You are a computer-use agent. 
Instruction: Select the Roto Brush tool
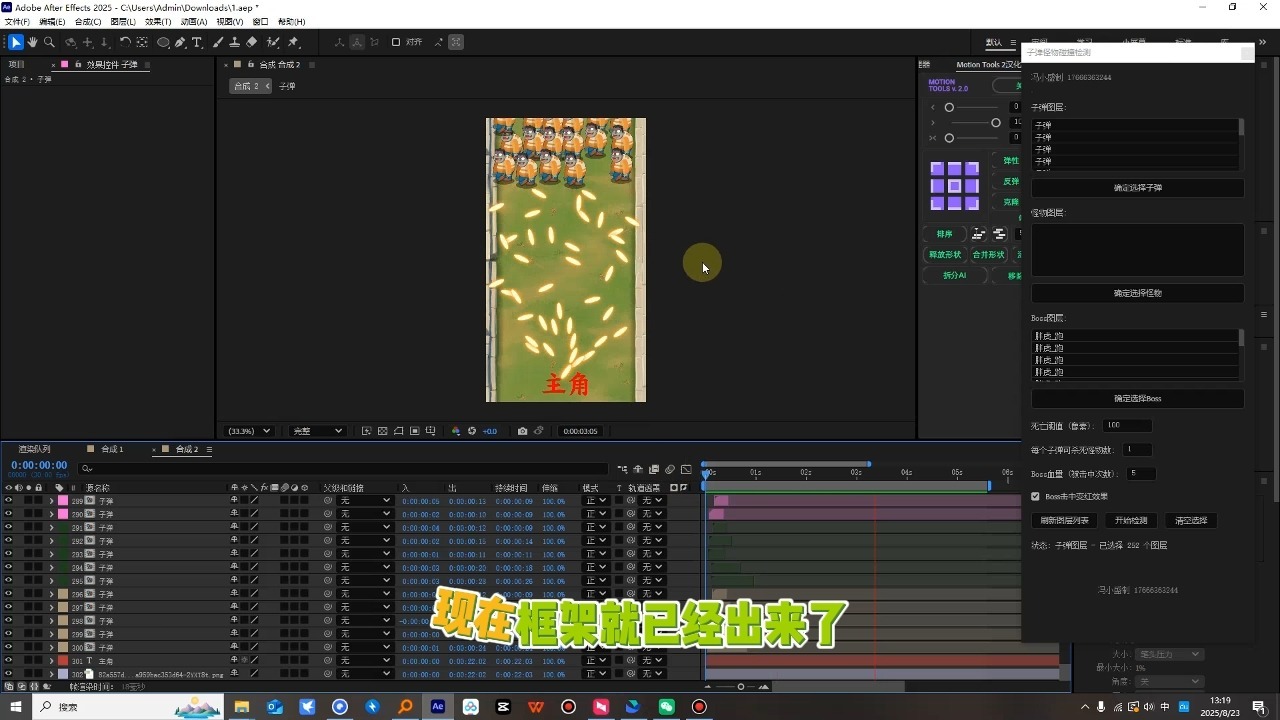tap(272, 42)
